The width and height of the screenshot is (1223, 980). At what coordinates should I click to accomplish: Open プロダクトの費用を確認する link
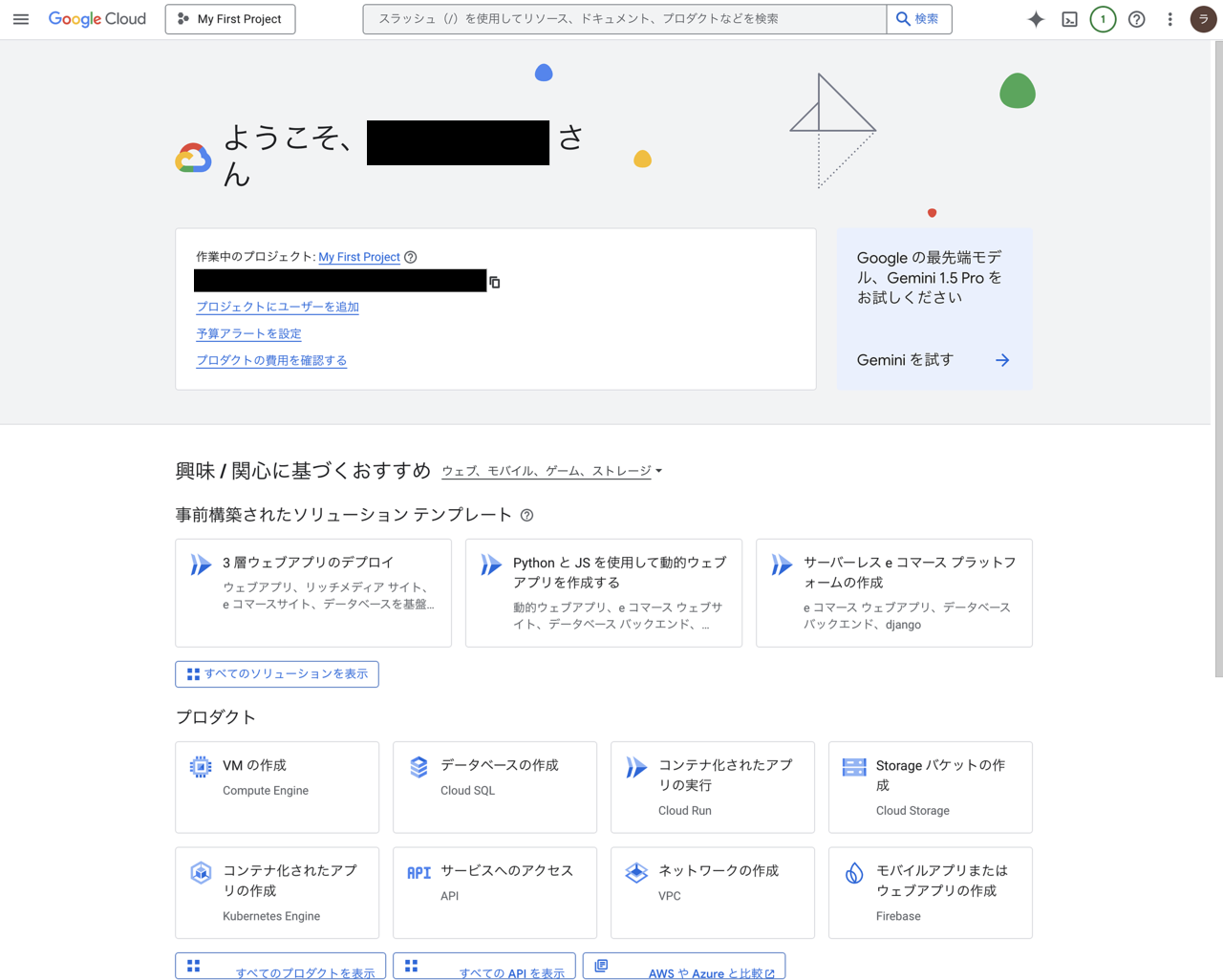(x=271, y=360)
